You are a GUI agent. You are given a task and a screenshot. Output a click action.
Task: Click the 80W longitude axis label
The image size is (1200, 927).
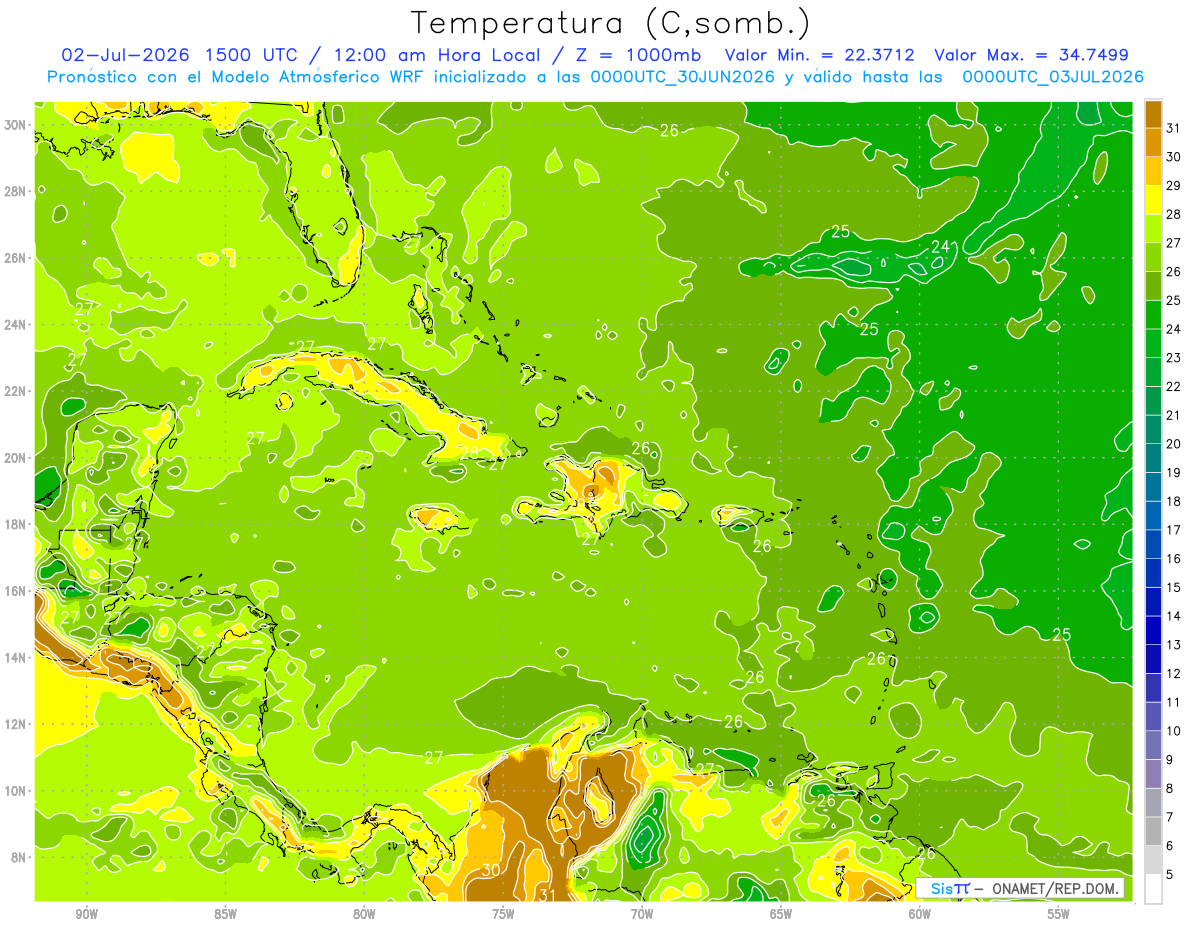(364, 914)
